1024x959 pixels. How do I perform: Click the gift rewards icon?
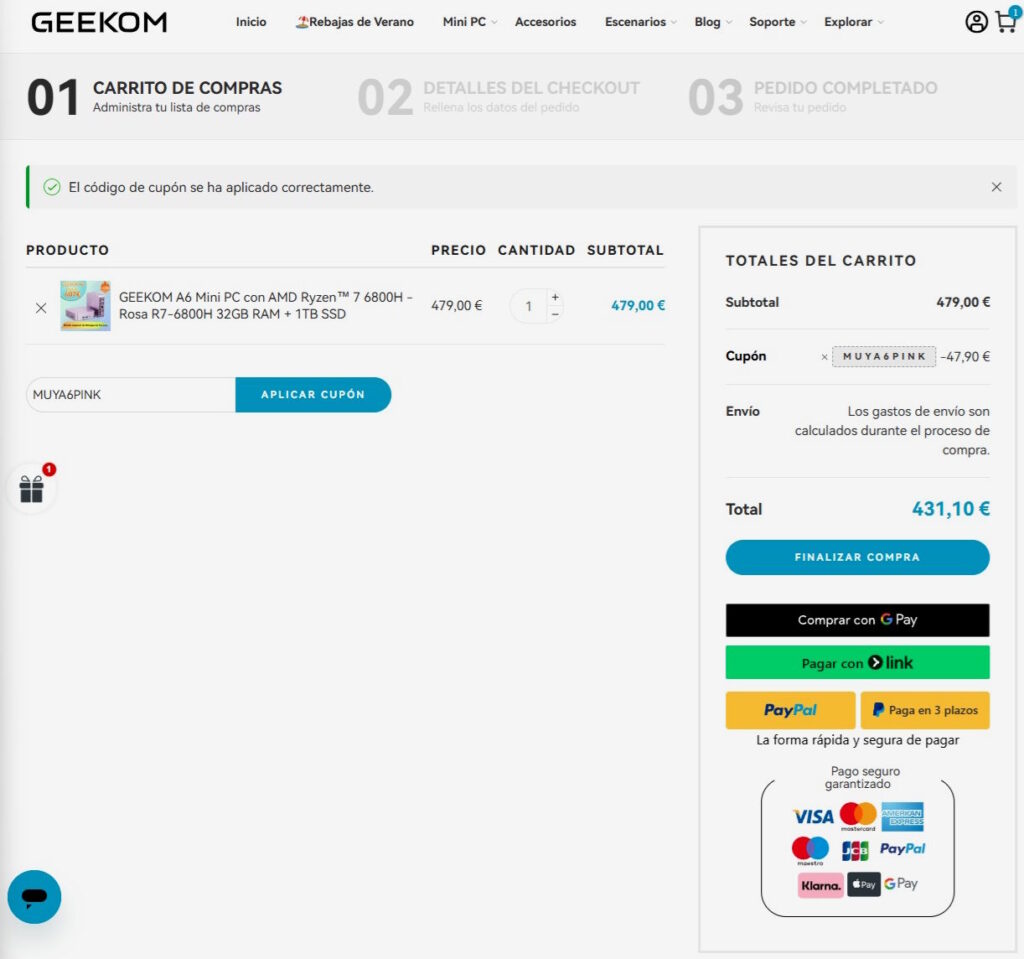click(32, 489)
